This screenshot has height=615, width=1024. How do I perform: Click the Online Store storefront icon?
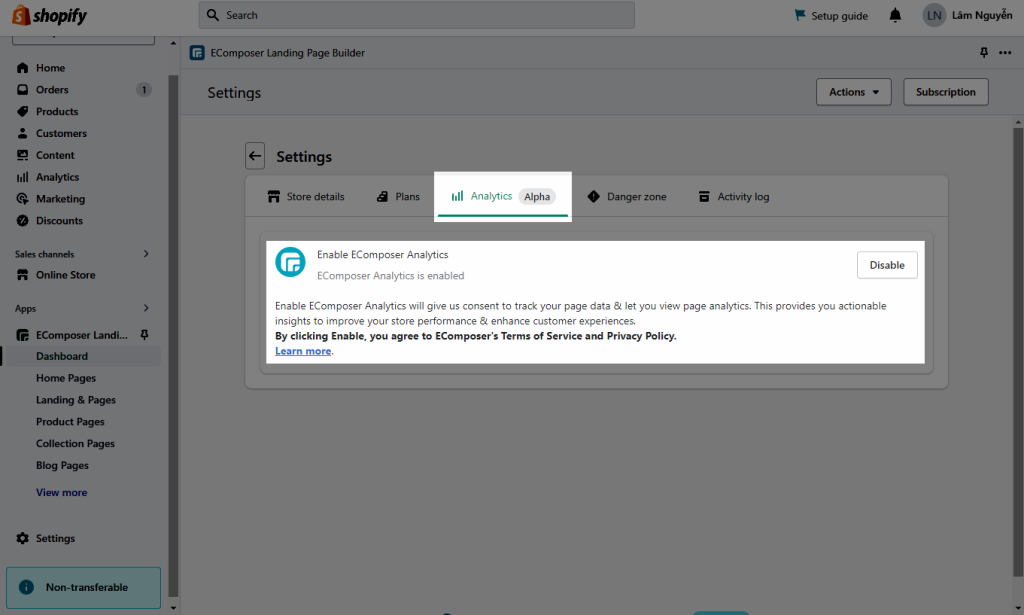(23, 275)
